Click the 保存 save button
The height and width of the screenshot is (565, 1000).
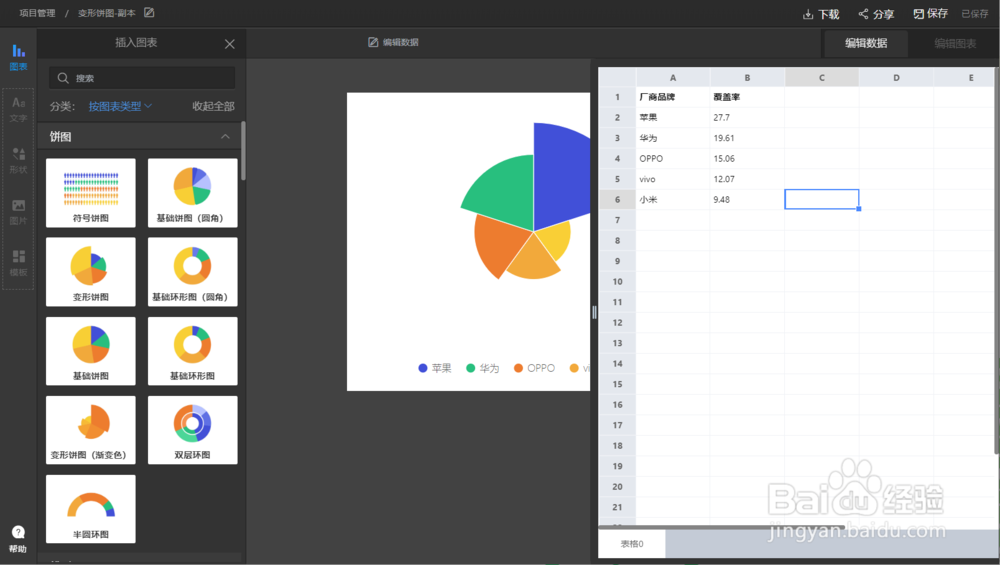930,14
